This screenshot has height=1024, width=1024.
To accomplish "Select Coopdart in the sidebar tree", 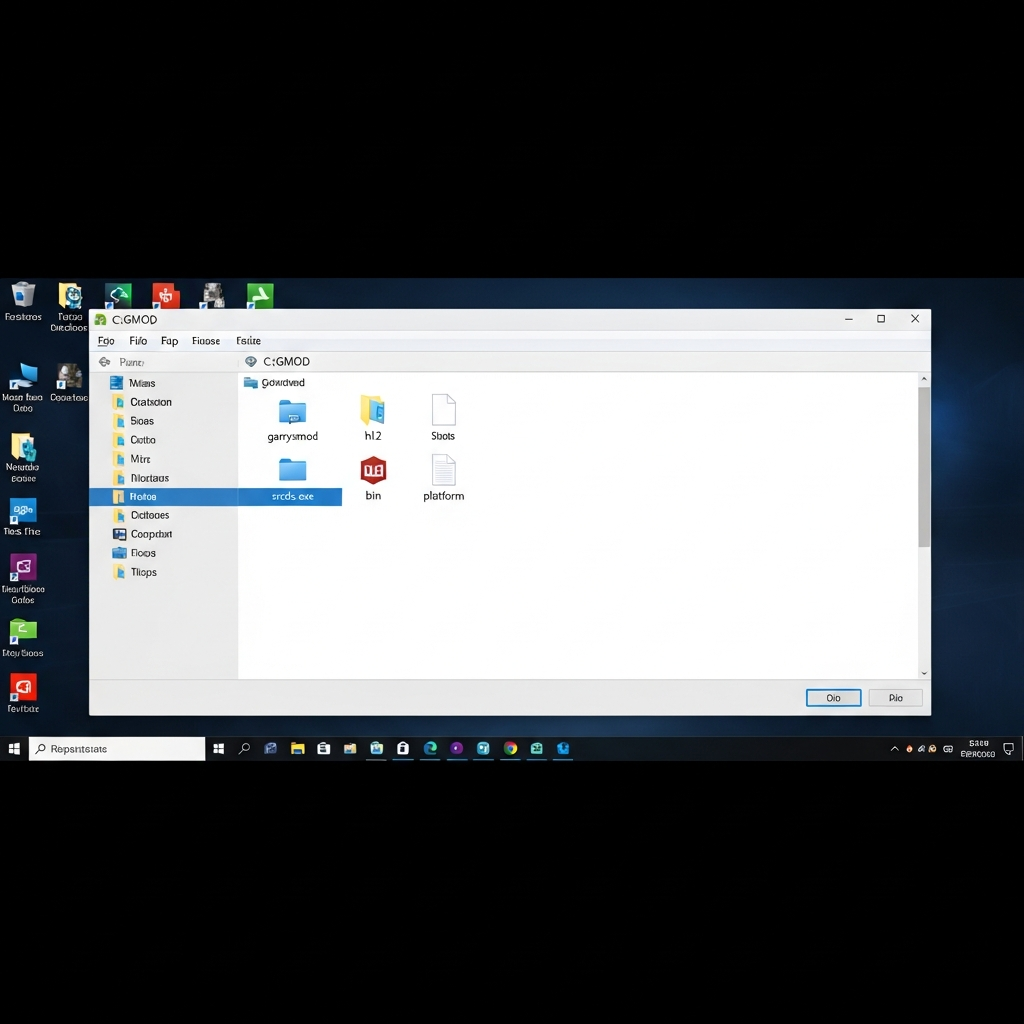I will [151, 534].
